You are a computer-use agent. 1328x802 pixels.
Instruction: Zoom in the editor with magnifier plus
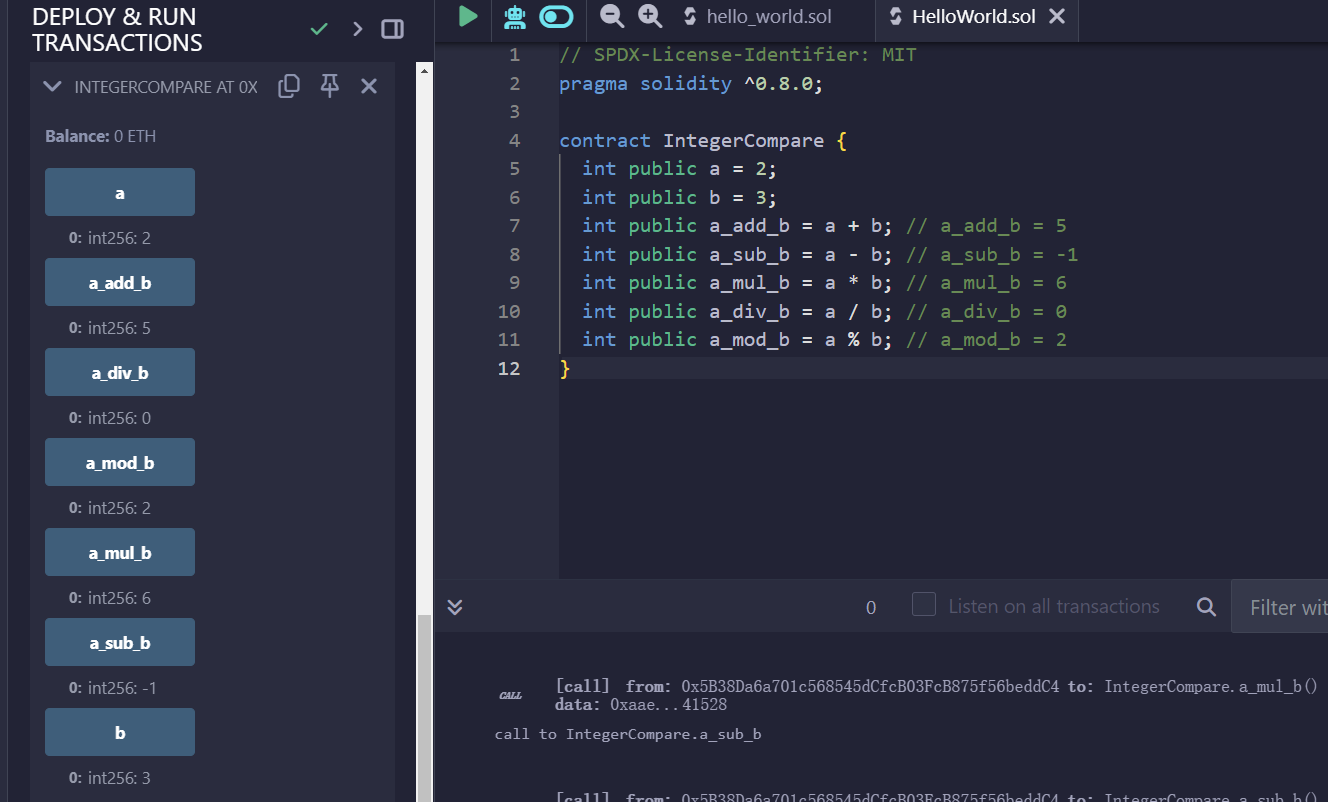tap(650, 16)
